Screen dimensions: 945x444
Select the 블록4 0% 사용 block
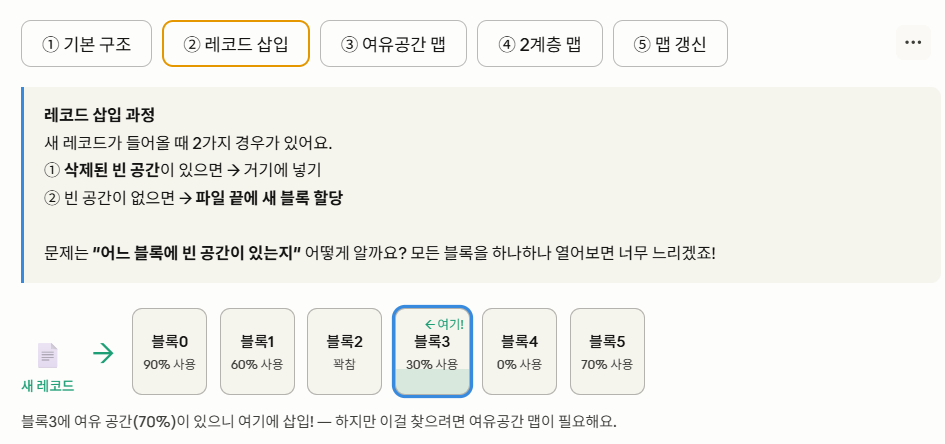click(520, 352)
